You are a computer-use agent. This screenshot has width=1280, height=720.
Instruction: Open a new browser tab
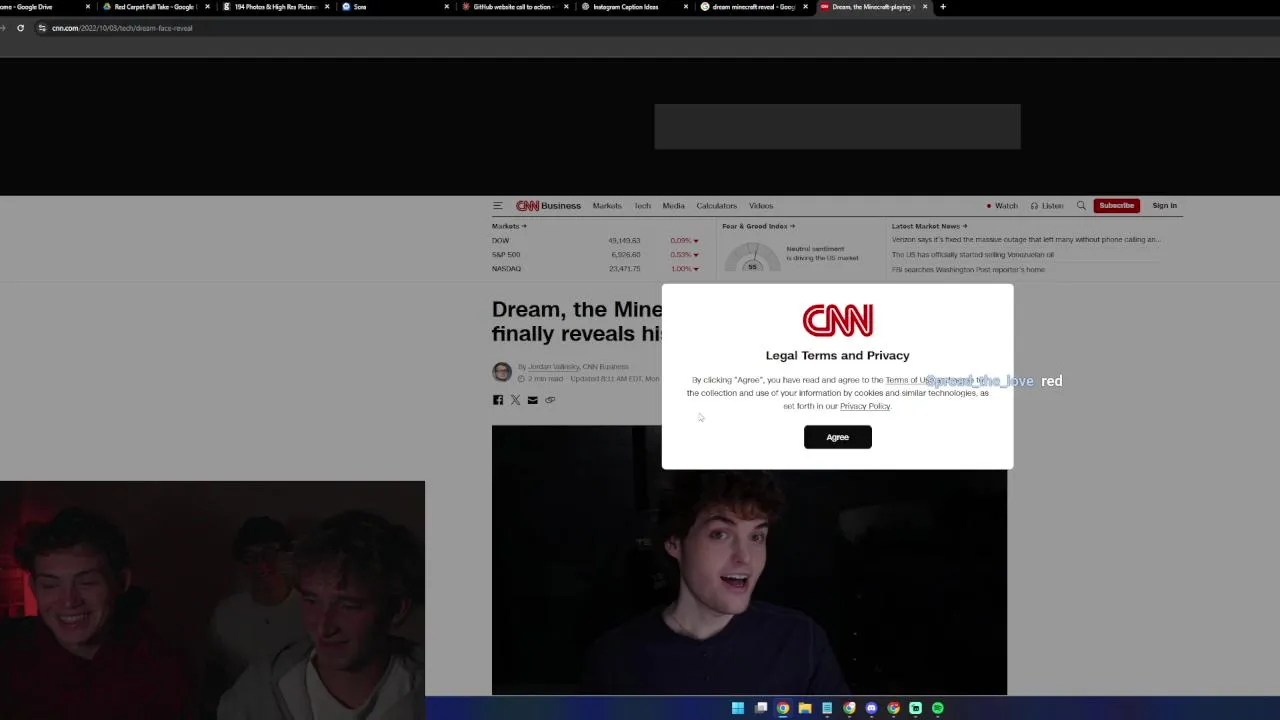pyautogui.click(x=942, y=7)
